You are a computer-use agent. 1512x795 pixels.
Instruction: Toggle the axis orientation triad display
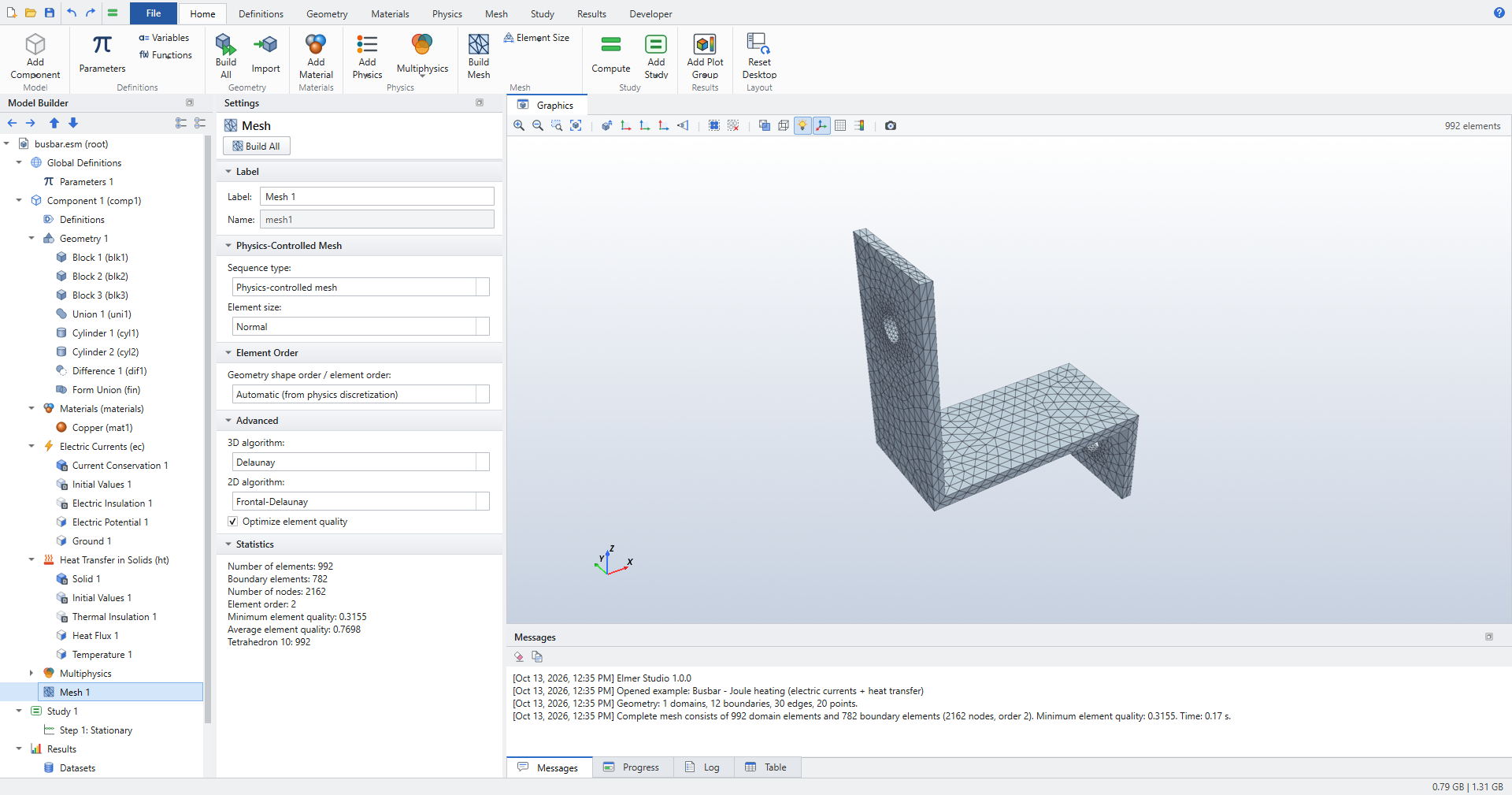pos(821,125)
